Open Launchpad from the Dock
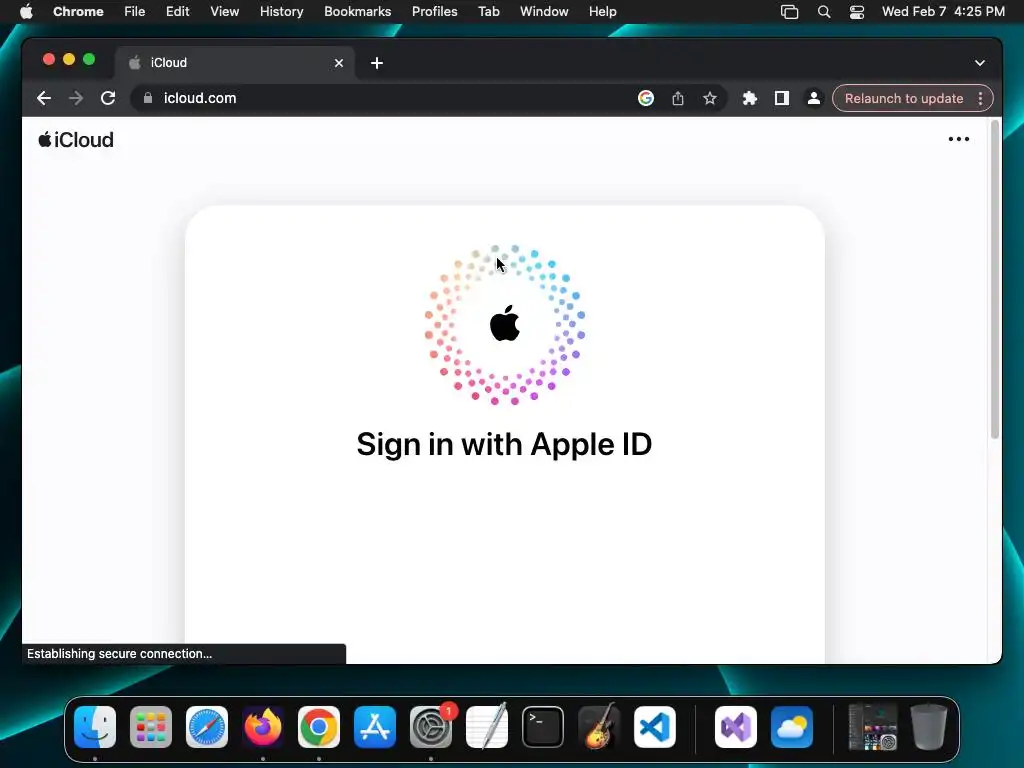 click(x=151, y=727)
